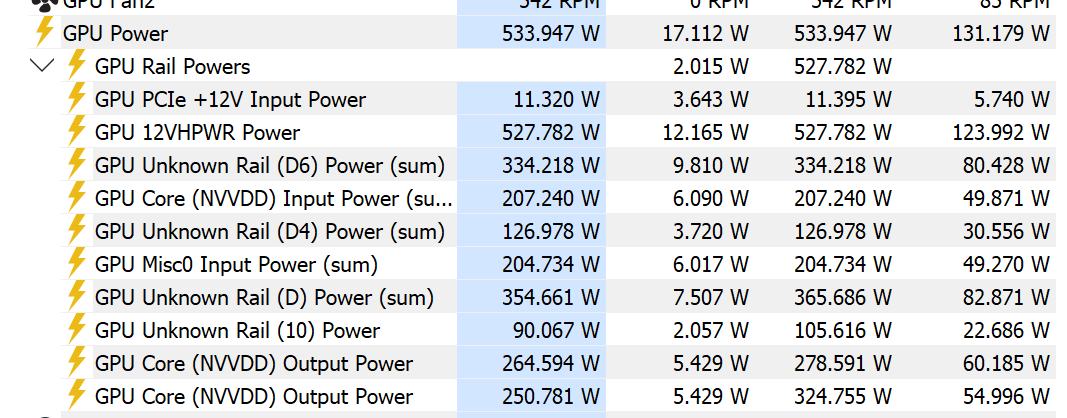Select GPU Unknown Rail (D6) Power (sum) label
The height and width of the screenshot is (418, 1067).
(269, 165)
